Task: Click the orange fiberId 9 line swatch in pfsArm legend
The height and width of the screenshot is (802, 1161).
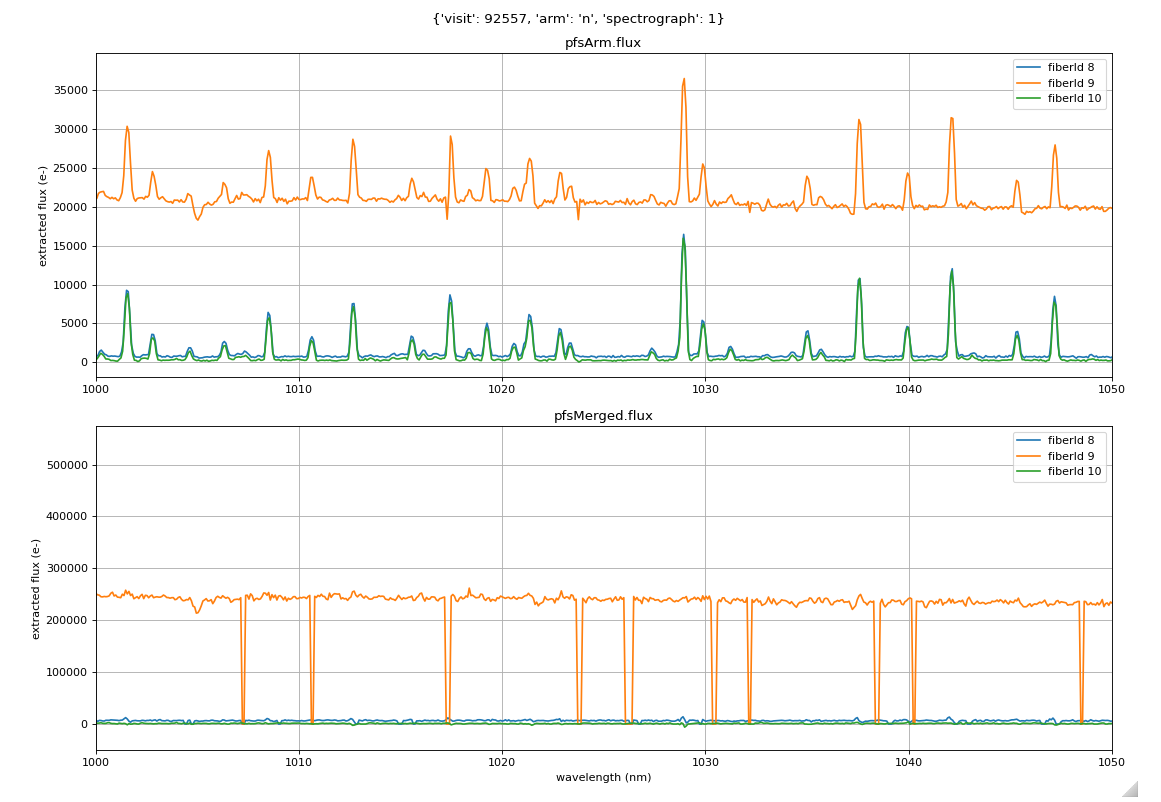Action: 1028,83
